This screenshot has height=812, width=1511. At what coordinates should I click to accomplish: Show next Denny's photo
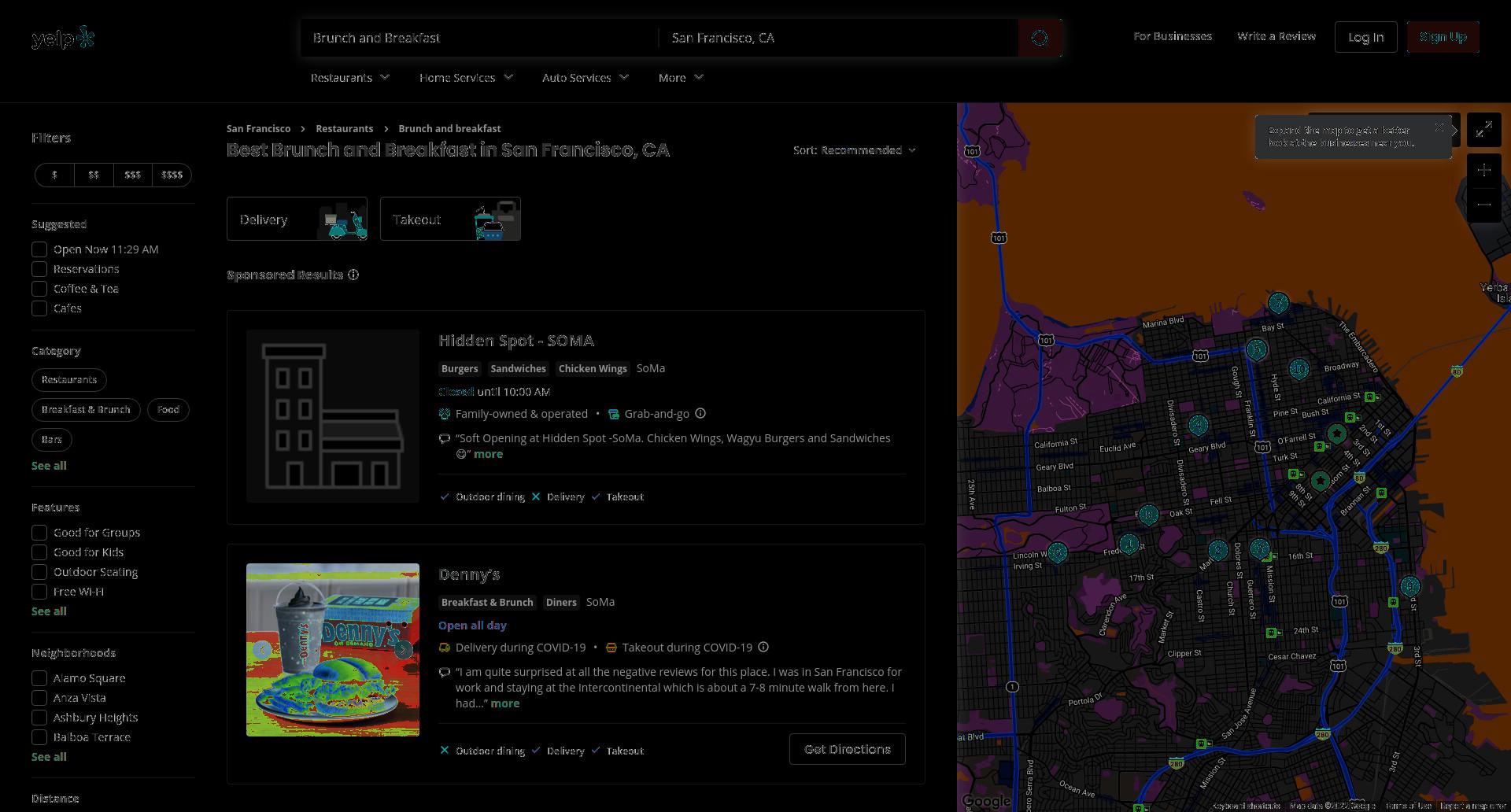click(x=403, y=649)
